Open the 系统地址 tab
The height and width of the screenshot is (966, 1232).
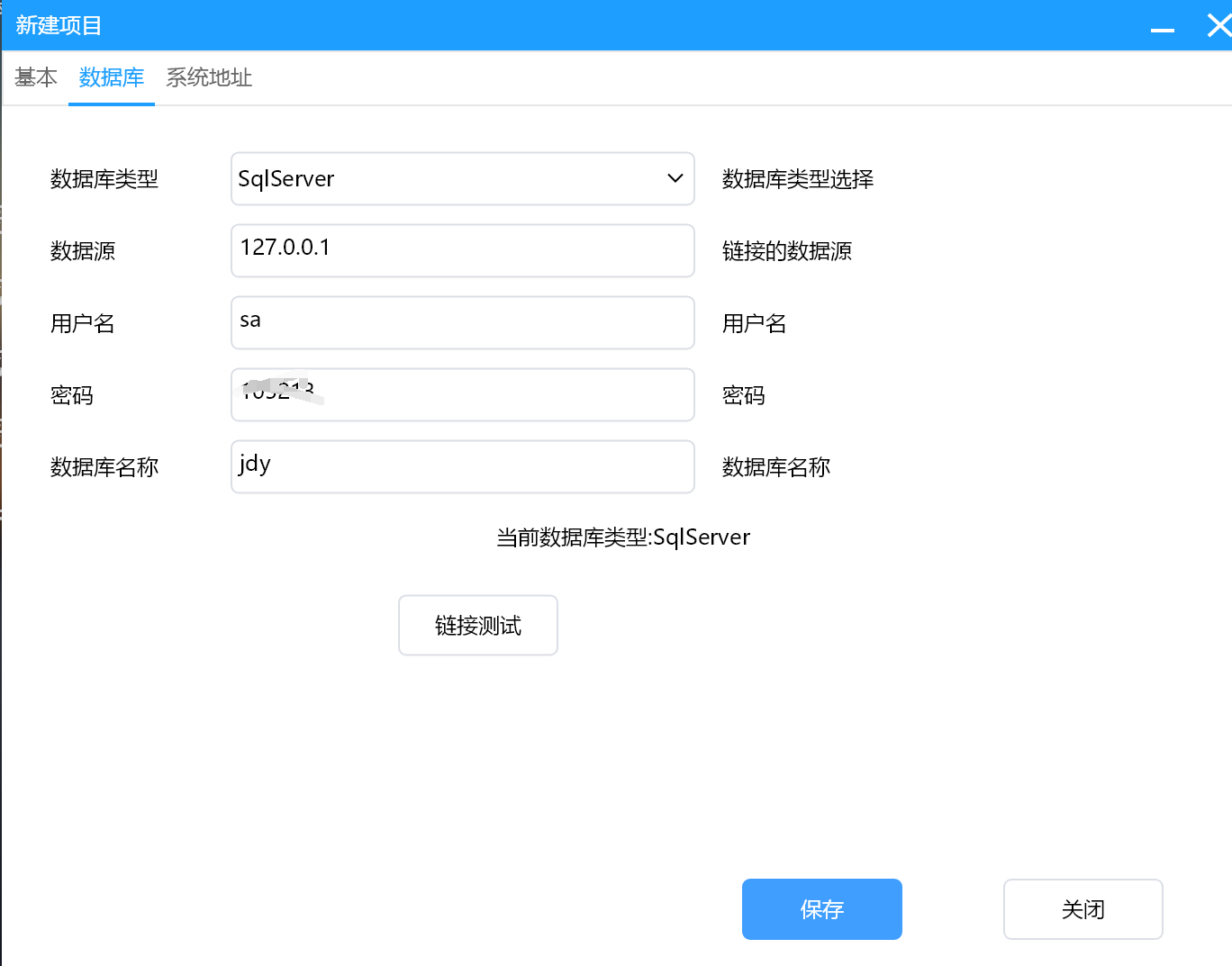pyautogui.click(x=209, y=78)
